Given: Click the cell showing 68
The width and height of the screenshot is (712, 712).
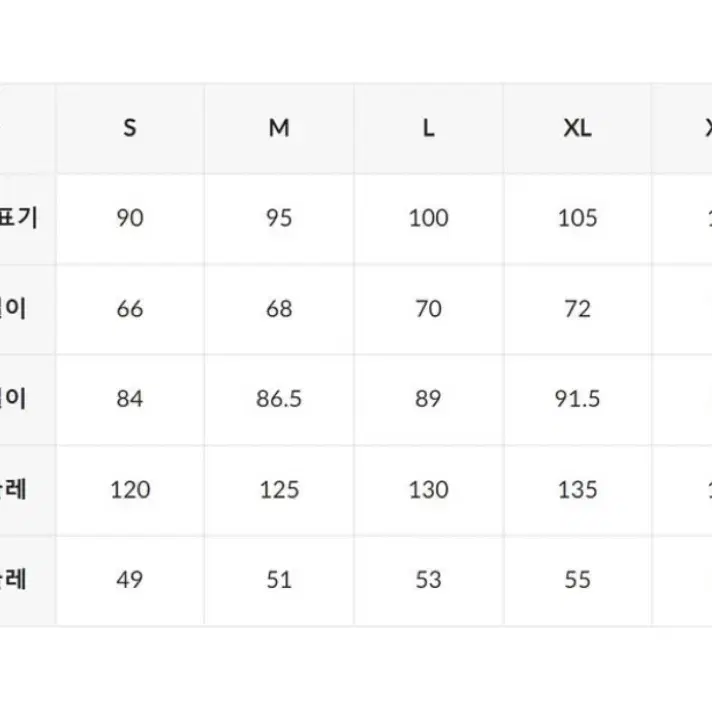Looking at the screenshot, I should pos(279,309).
